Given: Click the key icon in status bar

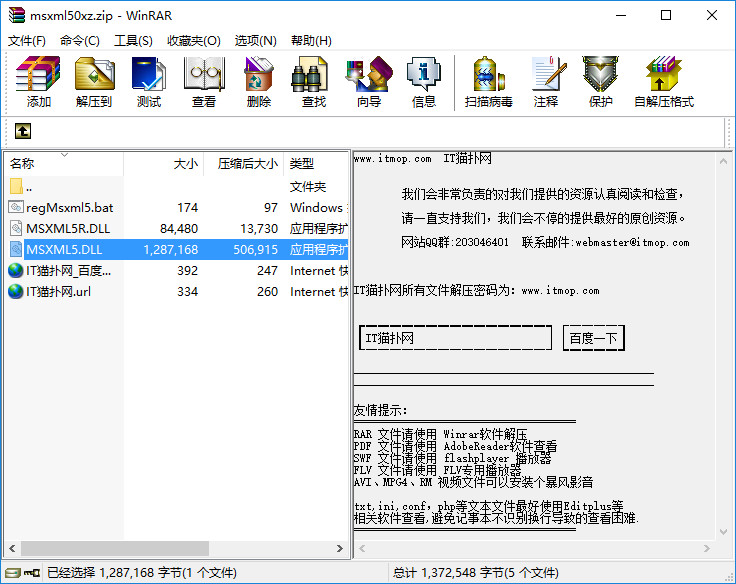Looking at the screenshot, I should (x=32, y=573).
